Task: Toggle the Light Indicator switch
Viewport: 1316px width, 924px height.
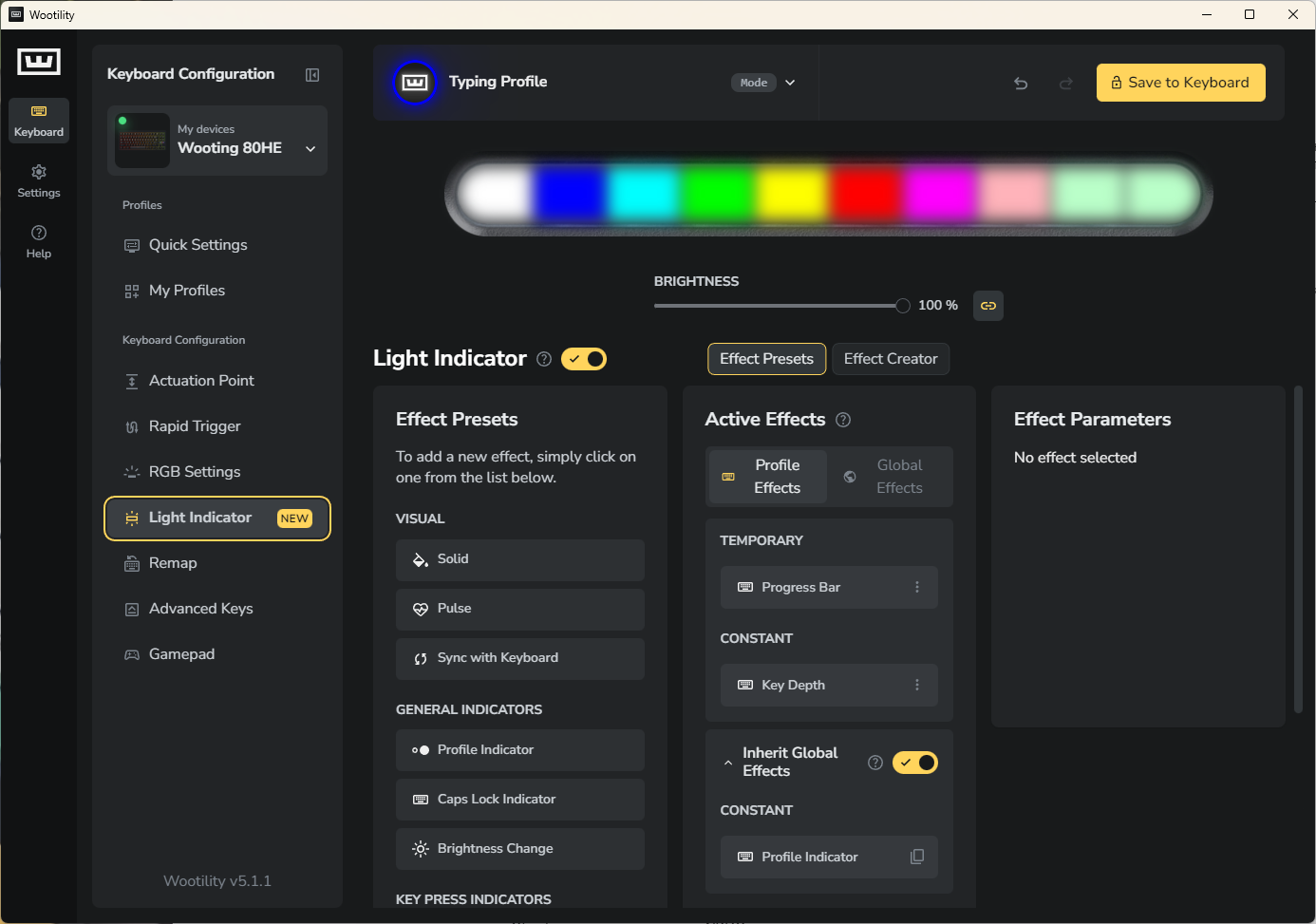Action: click(584, 359)
